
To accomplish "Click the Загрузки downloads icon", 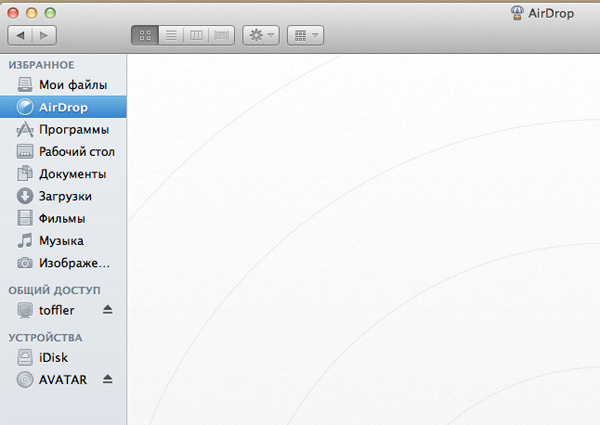I will [x=25, y=196].
